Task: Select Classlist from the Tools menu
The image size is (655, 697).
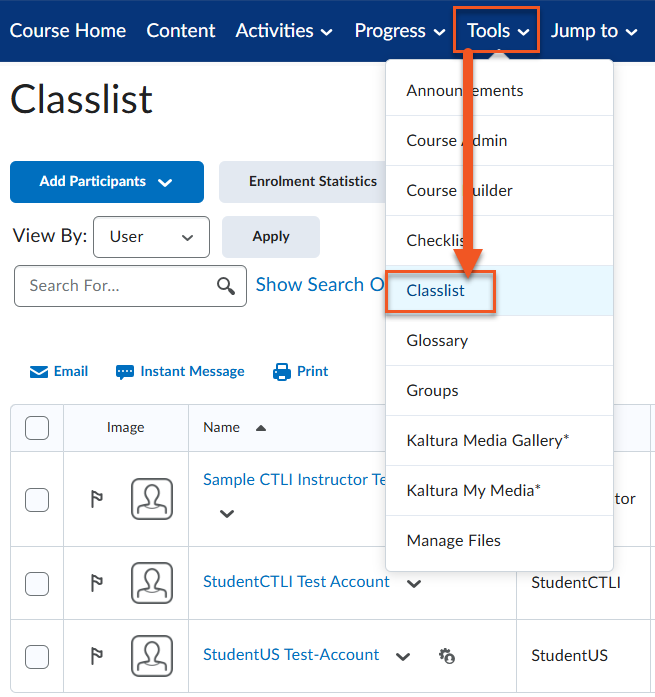Action: 436,291
